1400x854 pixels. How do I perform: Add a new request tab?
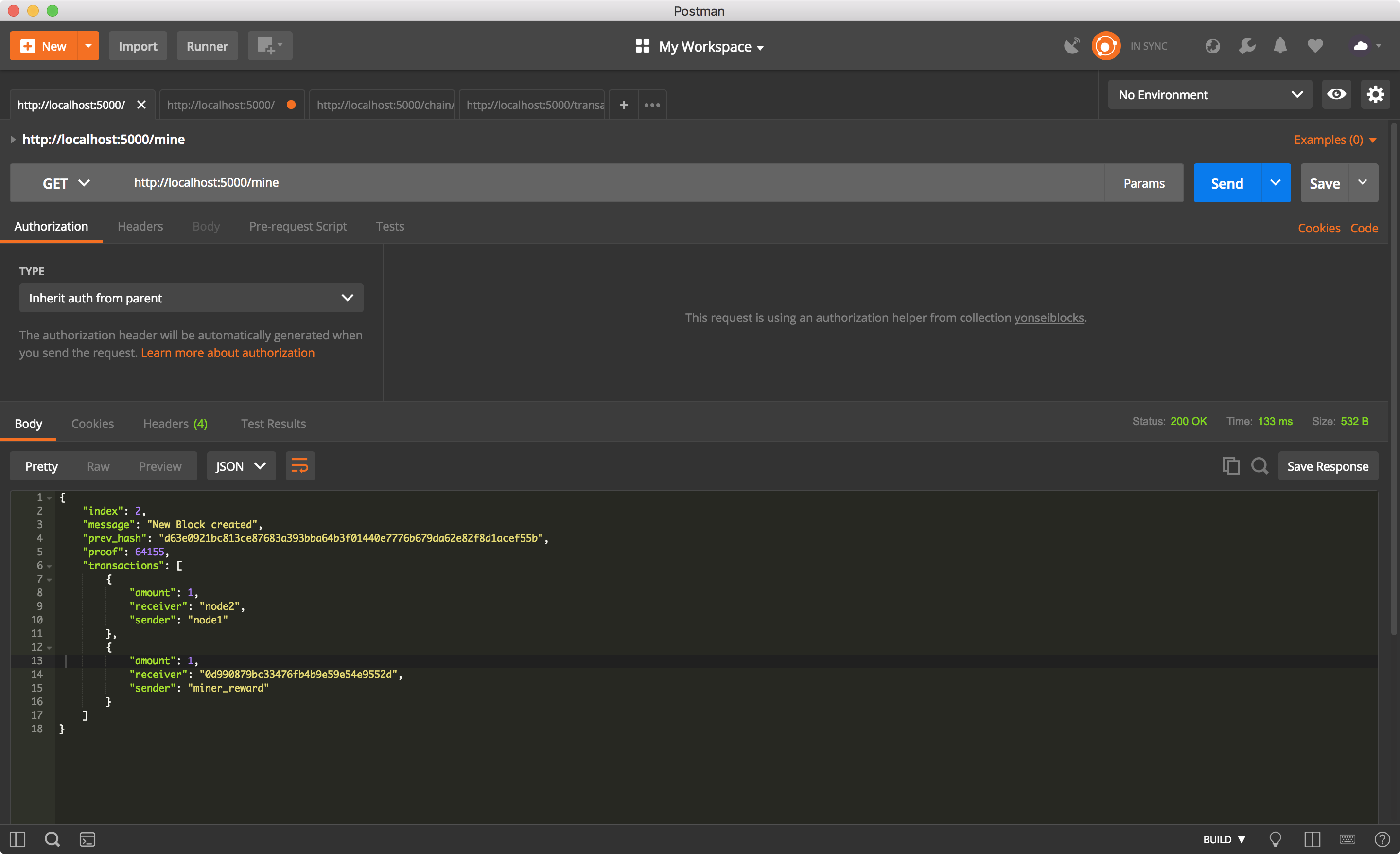pyautogui.click(x=623, y=105)
